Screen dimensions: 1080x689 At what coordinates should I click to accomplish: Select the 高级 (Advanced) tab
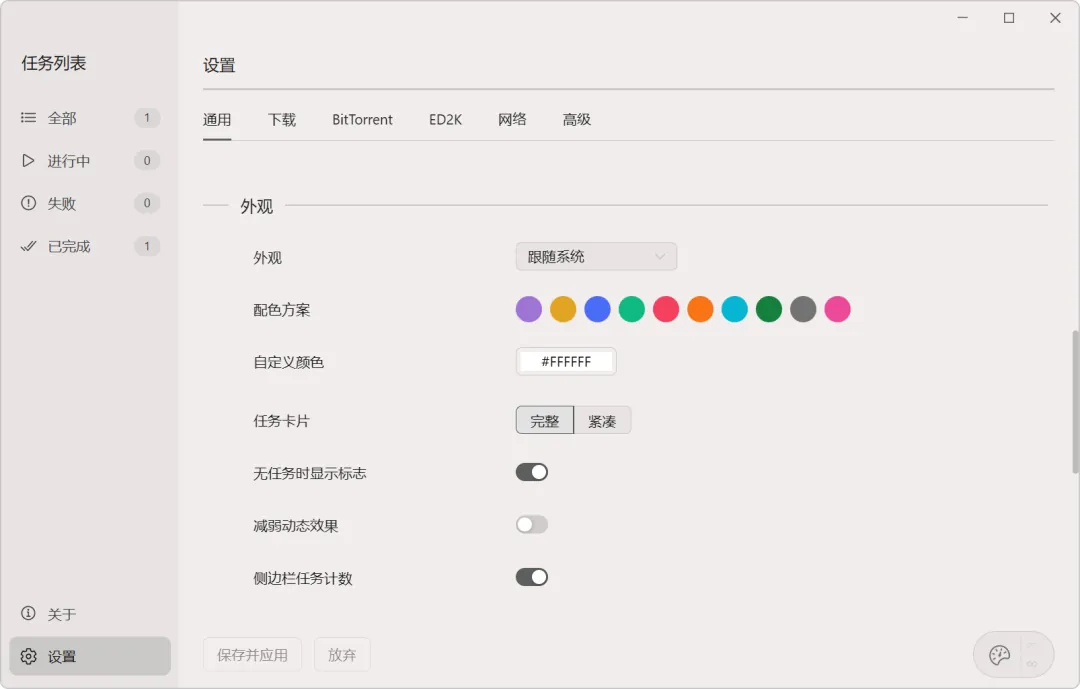577,120
